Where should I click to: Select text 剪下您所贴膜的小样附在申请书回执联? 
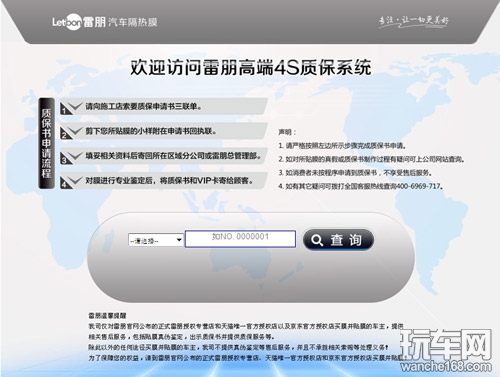coord(151,131)
